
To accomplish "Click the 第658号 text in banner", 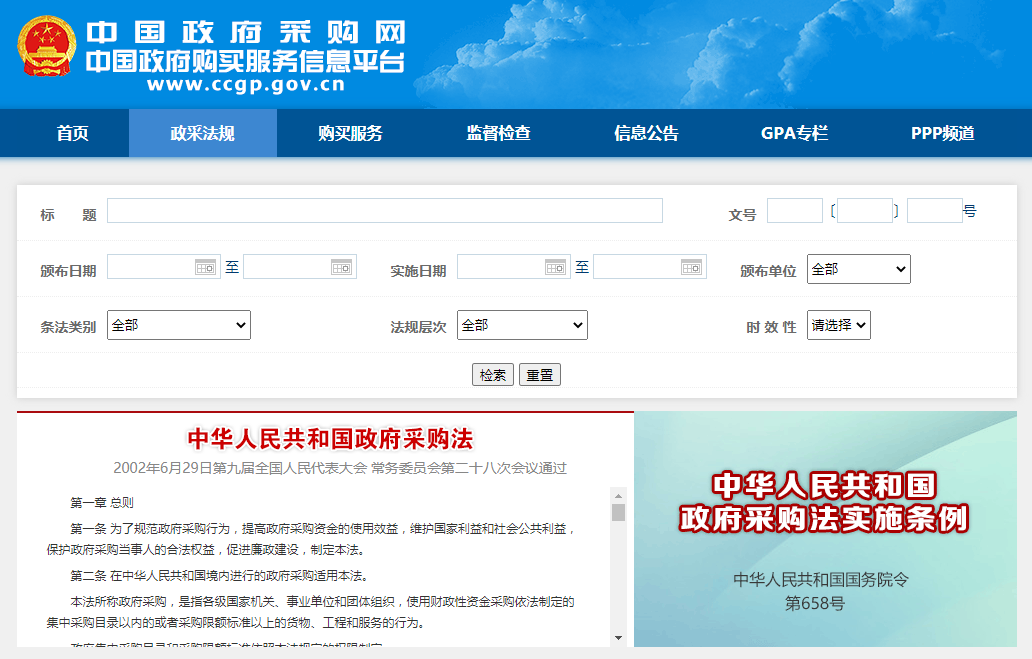I will [x=815, y=603].
